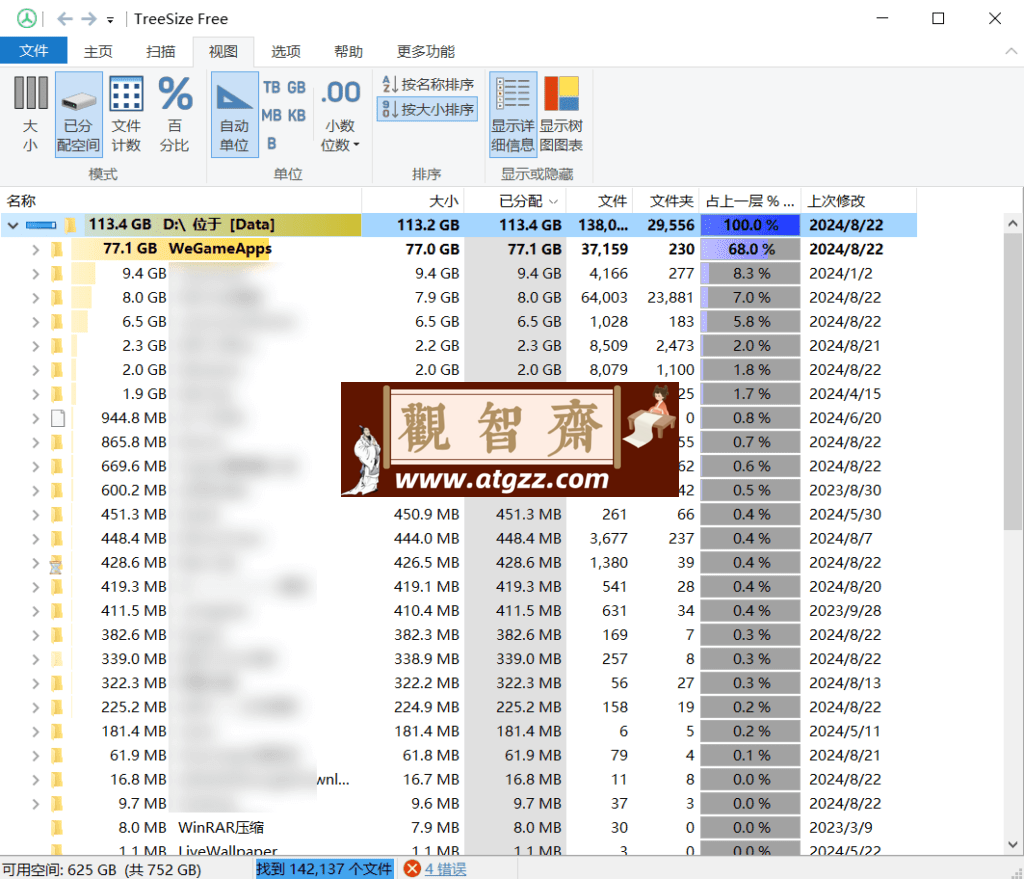Expand the 944.8 MB file row
The image size is (1024, 879).
tap(35, 418)
